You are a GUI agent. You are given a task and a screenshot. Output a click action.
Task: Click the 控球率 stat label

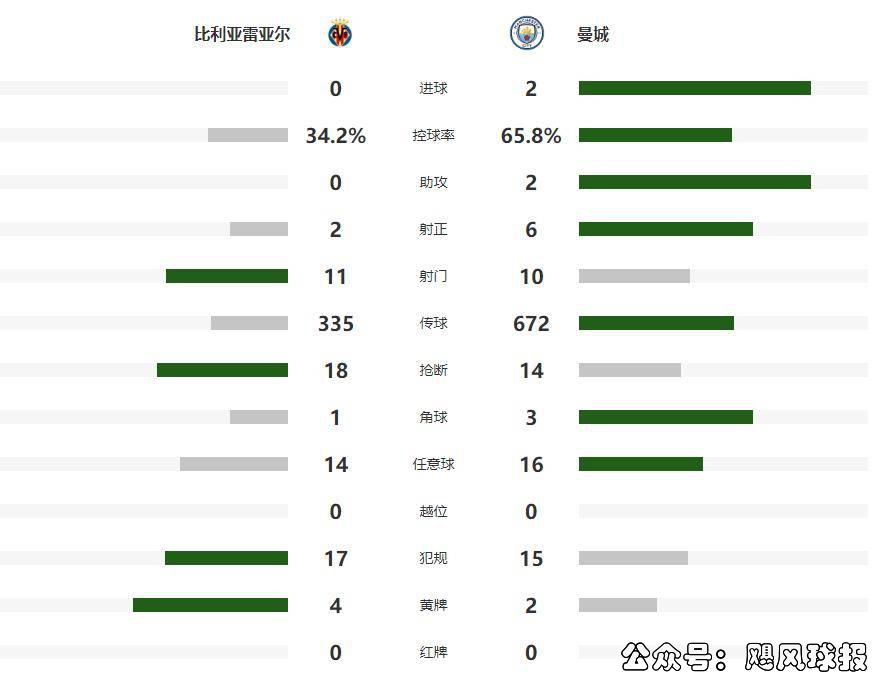click(x=433, y=135)
